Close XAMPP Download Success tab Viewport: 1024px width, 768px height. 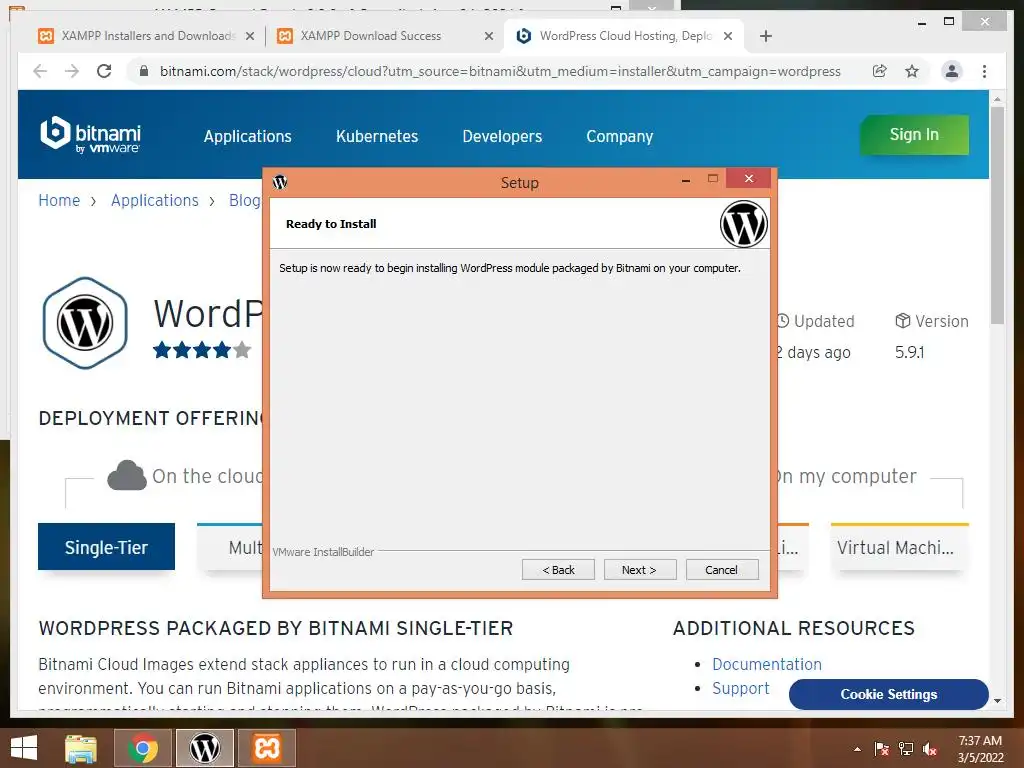point(488,37)
